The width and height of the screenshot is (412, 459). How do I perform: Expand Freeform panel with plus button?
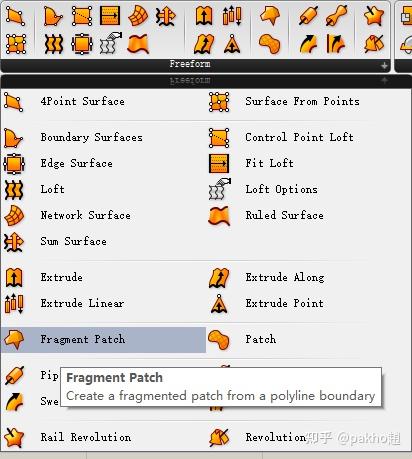384,66
